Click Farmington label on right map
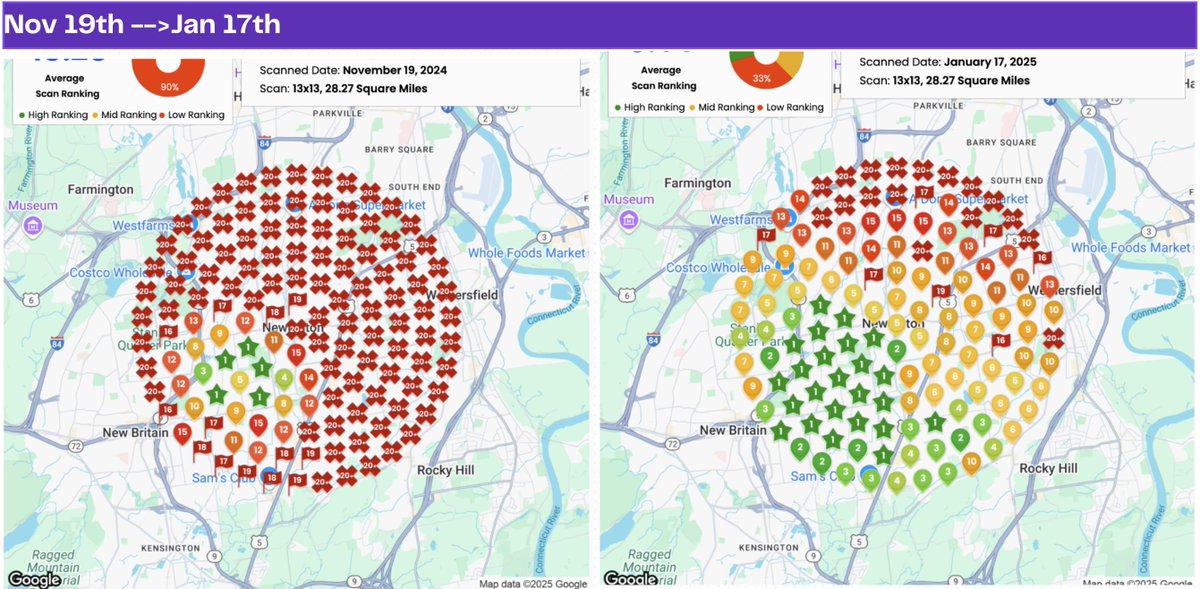Screen dimensions: 1200x589 [x=697, y=183]
